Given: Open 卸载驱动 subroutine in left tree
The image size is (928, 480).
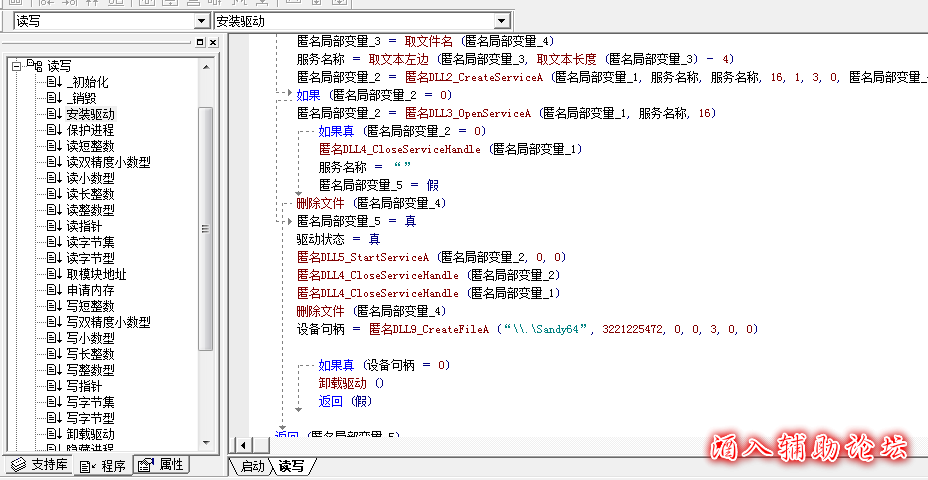Looking at the screenshot, I should point(90,434).
